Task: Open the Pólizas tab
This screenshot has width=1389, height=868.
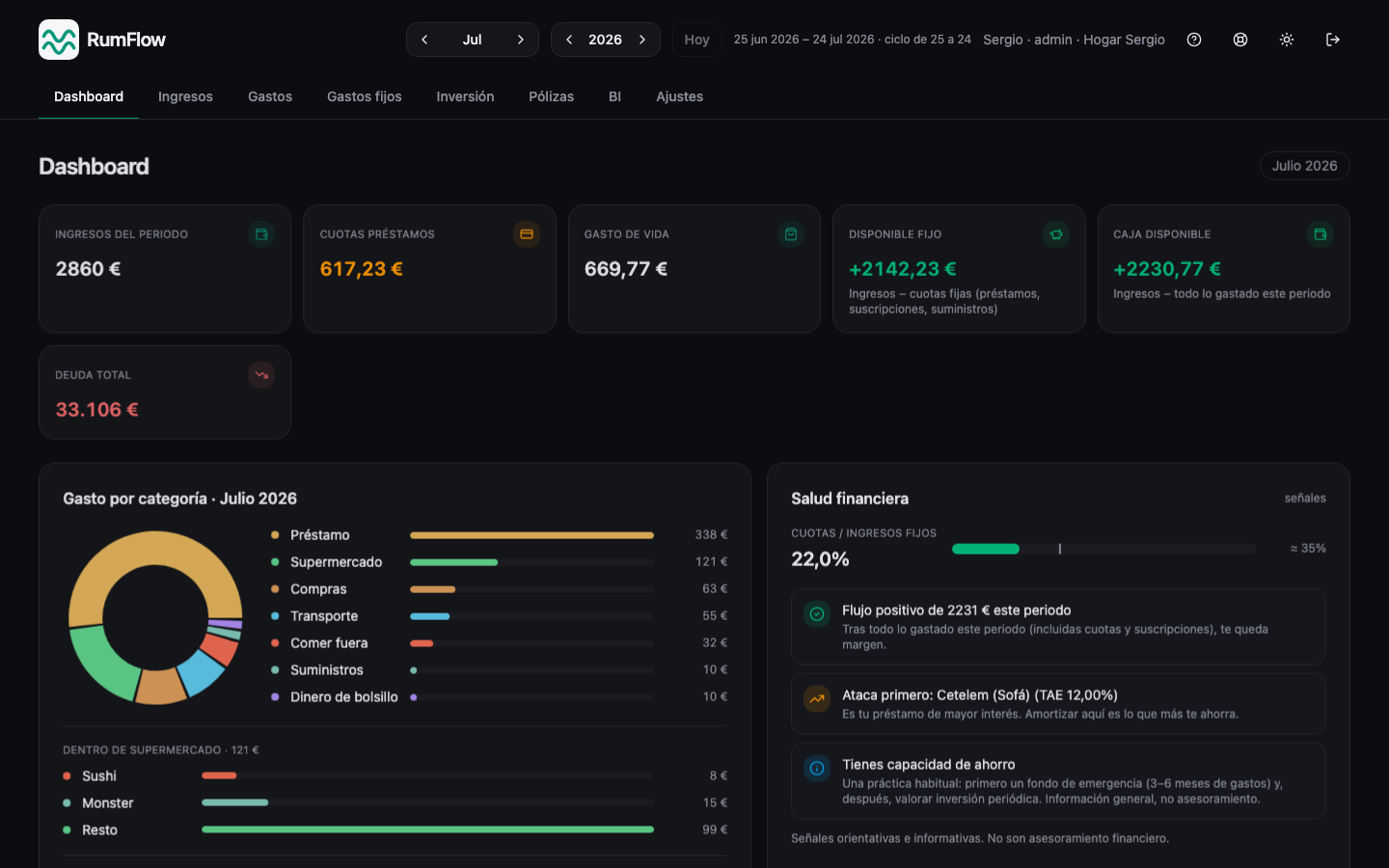Action: coord(551,96)
